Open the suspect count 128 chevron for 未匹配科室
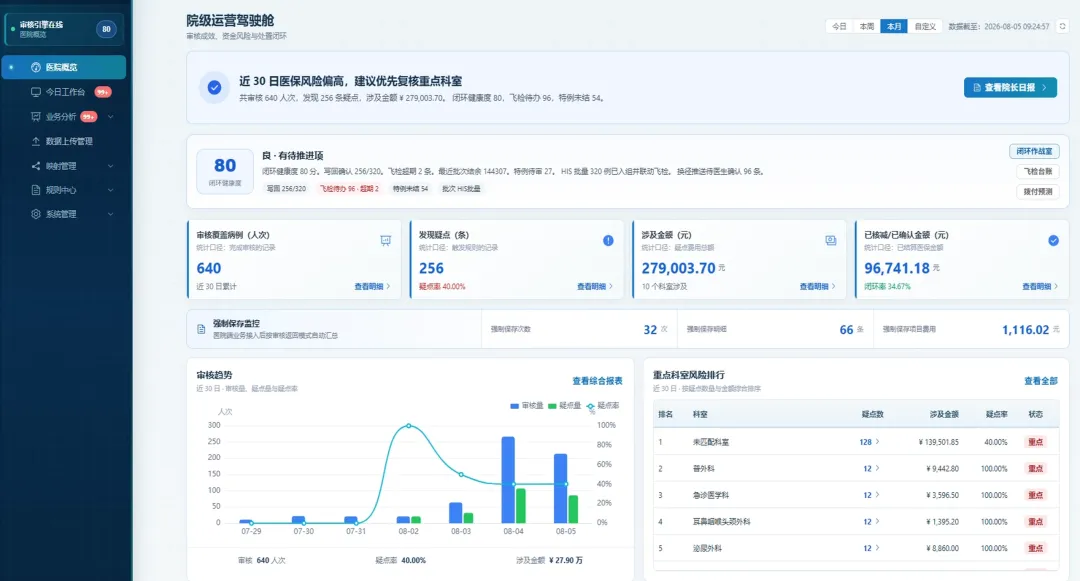The height and width of the screenshot is (581, 1080). pos(877,442)
